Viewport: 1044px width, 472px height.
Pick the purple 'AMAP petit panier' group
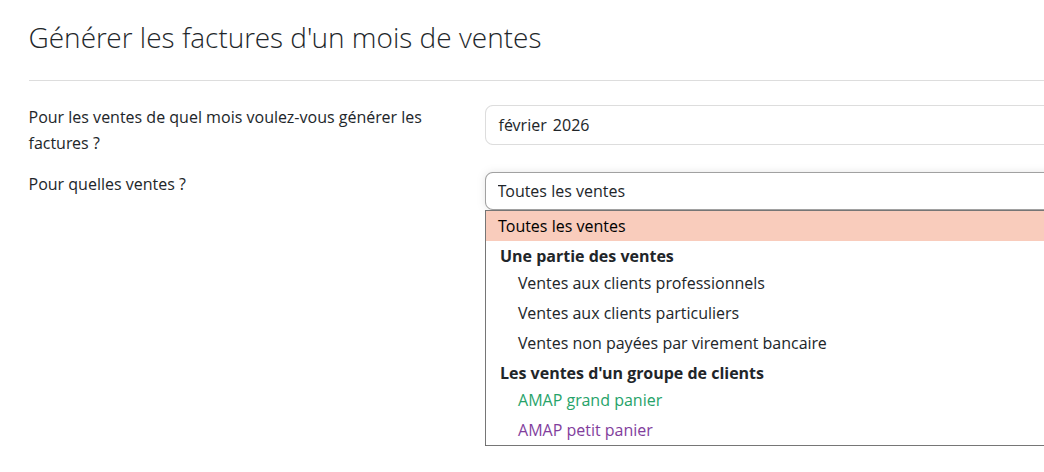[x=585, y=430]
